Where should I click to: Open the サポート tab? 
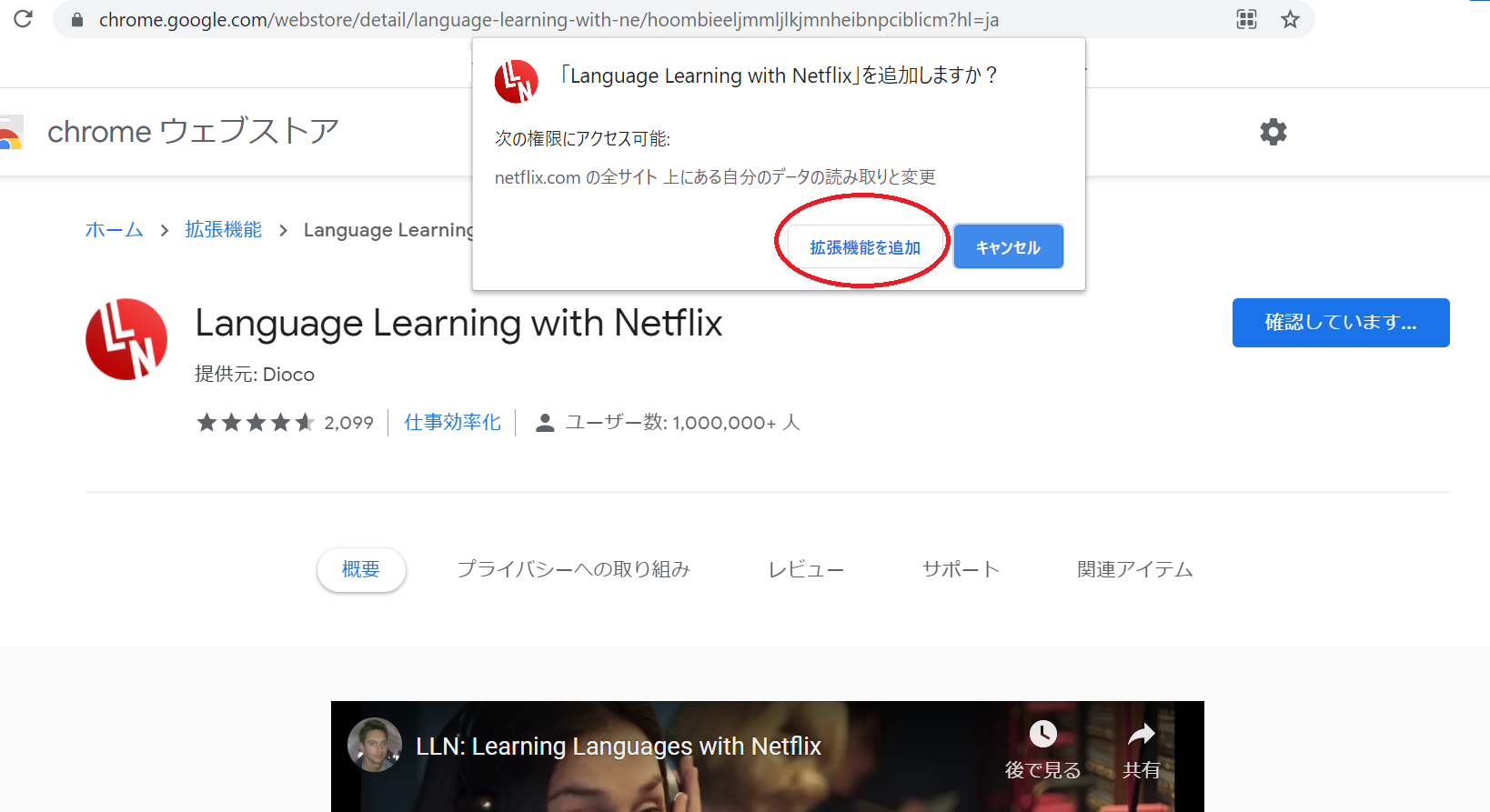[x=961, y=570]
